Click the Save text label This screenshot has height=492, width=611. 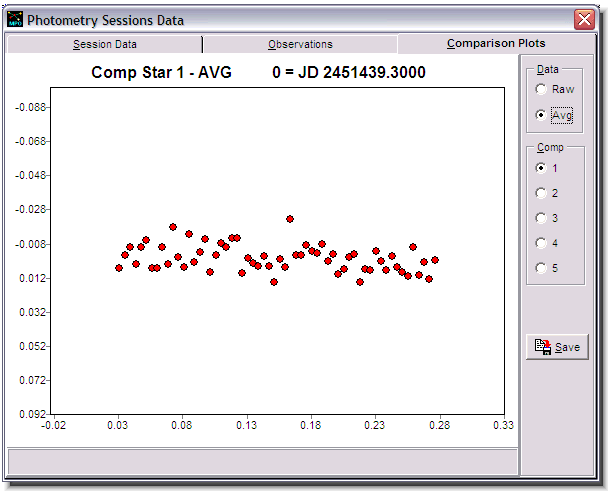[x=567, y=347]
